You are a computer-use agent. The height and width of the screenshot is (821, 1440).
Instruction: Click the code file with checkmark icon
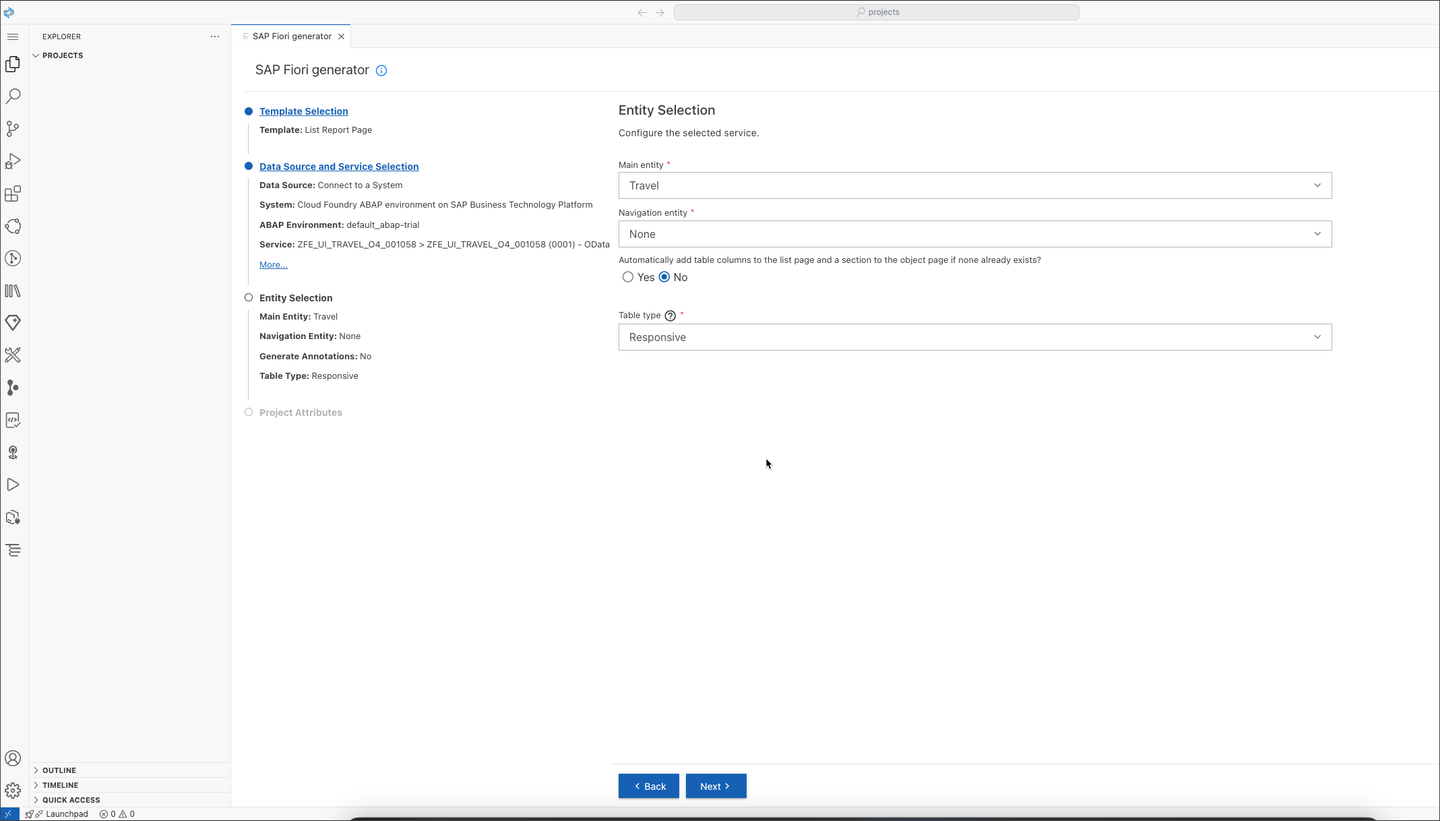[x=13, y=420]
